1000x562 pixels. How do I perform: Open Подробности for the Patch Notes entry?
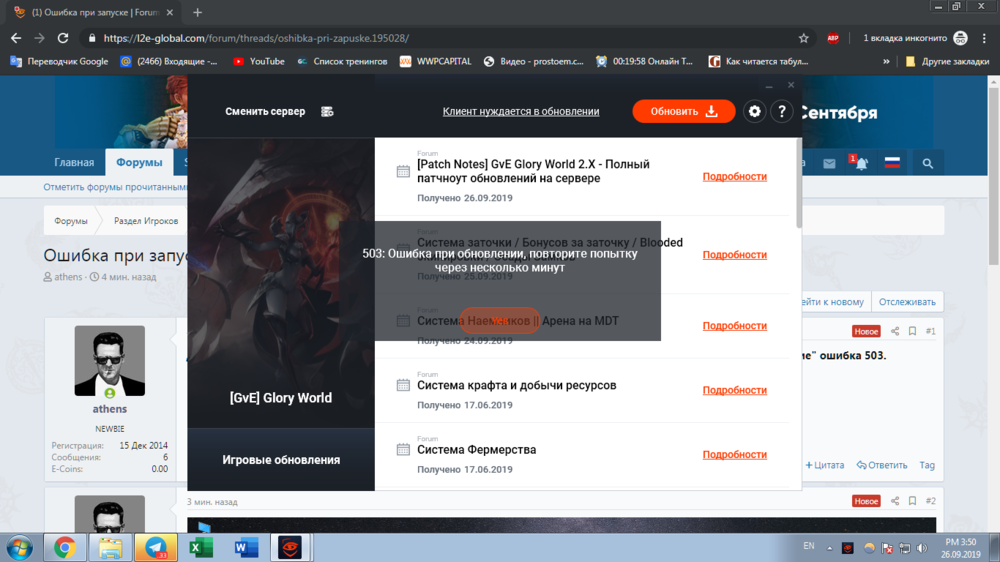734,177
